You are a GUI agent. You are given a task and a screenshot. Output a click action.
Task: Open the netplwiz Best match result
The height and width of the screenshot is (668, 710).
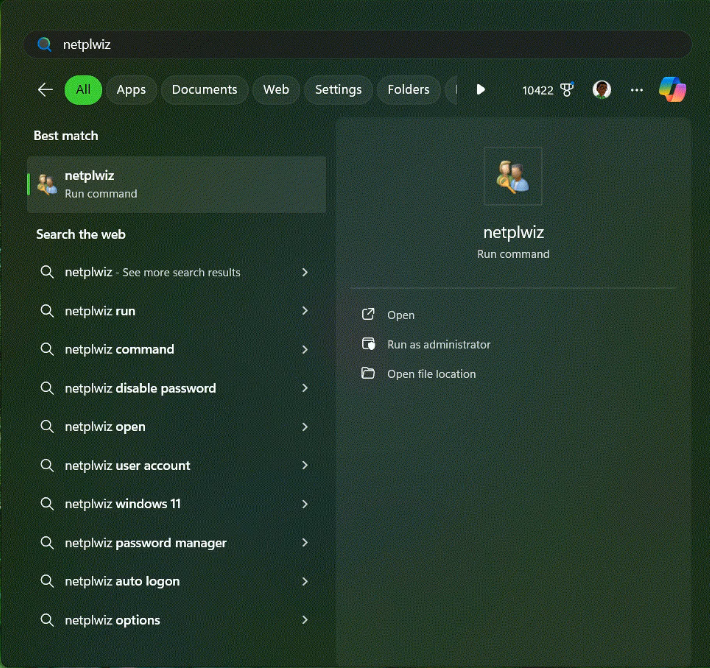[x=177, y=185]
